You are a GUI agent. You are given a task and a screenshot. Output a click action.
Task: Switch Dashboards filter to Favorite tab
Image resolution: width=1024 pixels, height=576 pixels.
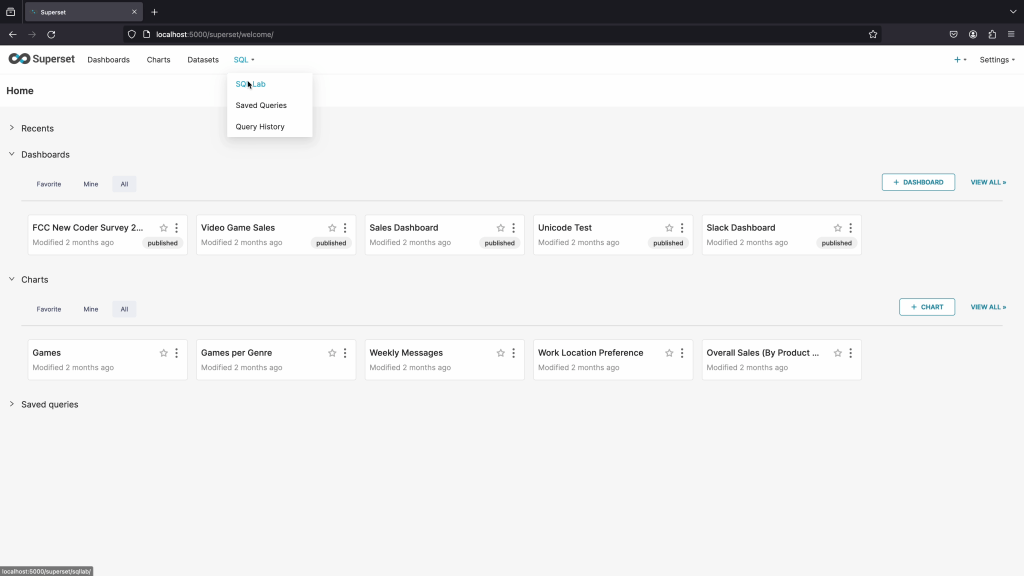click(49, 184)
